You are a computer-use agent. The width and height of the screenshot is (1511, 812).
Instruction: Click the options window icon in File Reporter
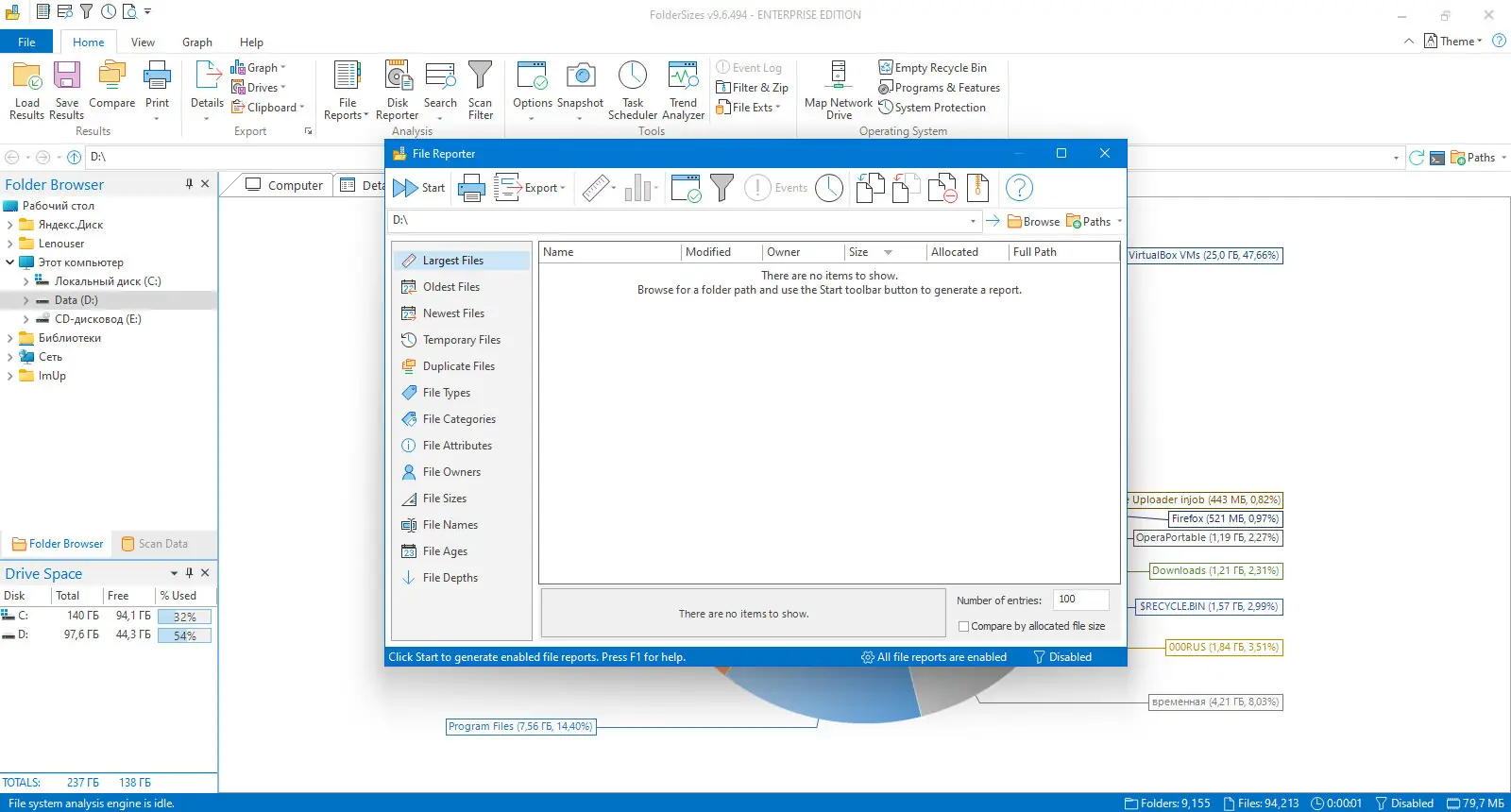point(687,188)
